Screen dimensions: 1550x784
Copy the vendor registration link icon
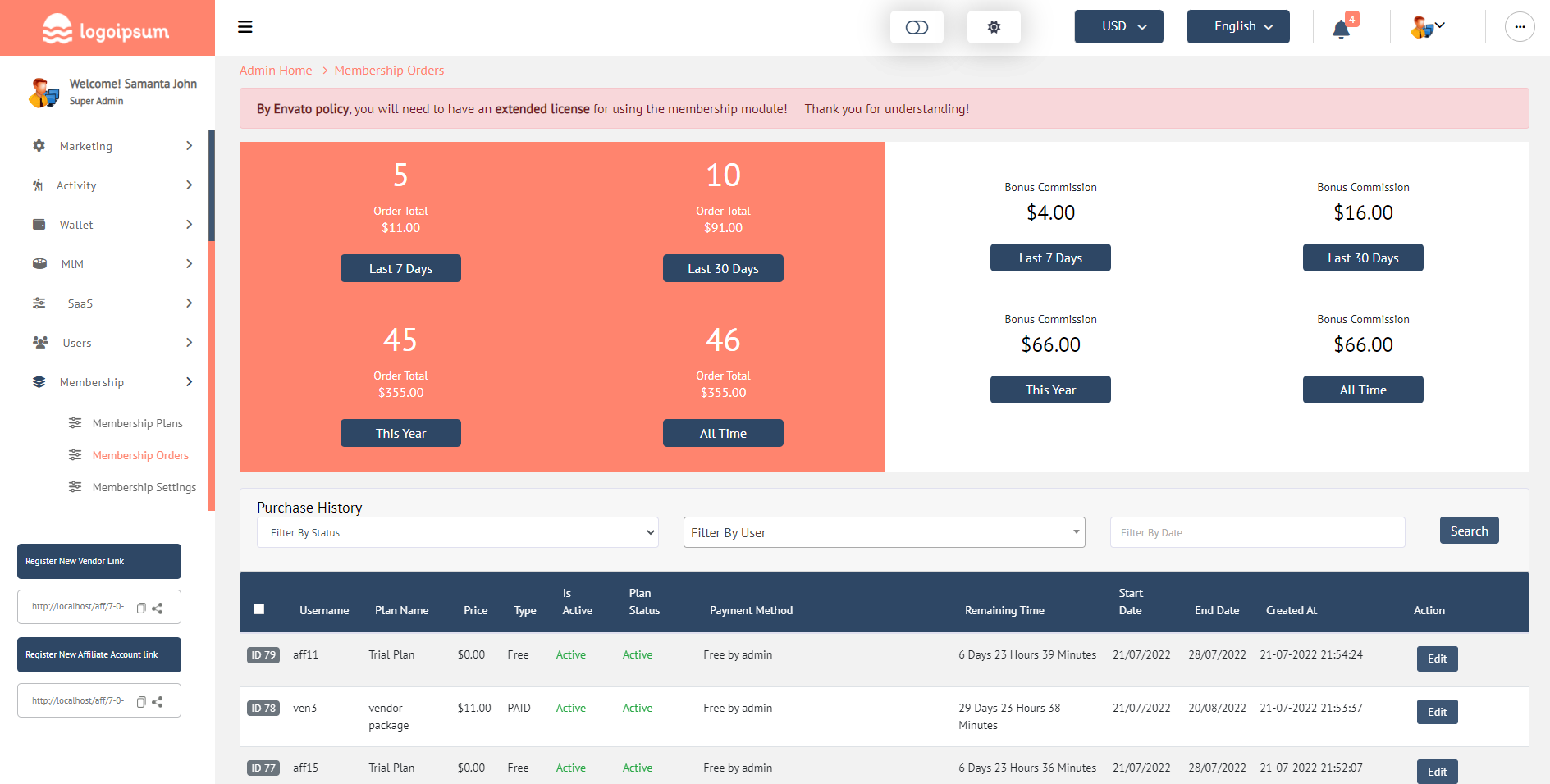click(x=143, y=607)
